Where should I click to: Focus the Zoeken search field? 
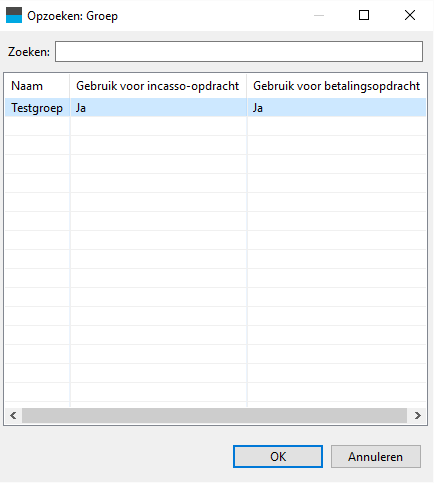pyautogui.click(x=239, y=52)
